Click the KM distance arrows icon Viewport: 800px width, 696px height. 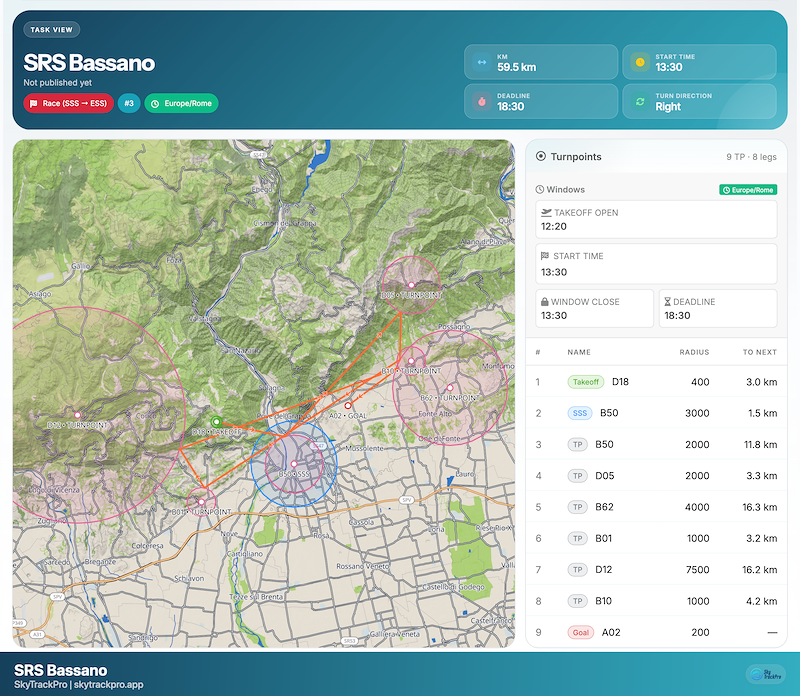pos(482,62)
